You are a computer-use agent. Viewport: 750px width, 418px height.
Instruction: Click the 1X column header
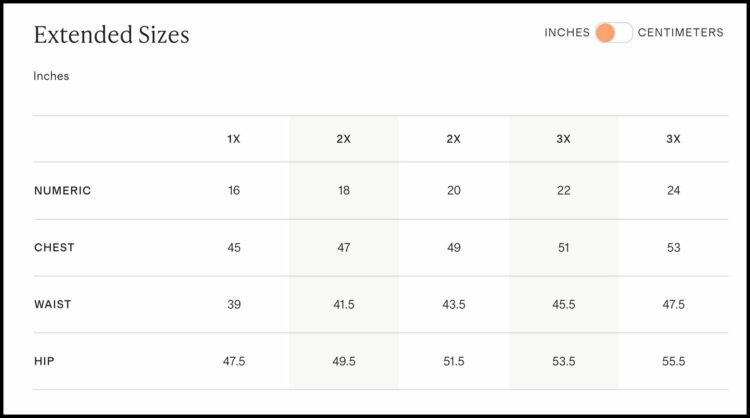coord(234,139)
